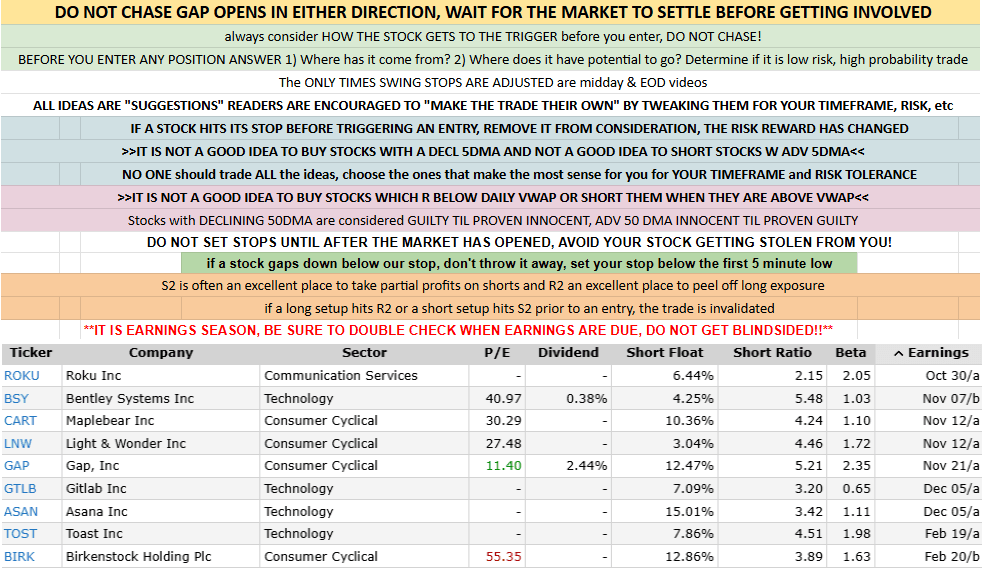The image size is (982, 568).
Task: Sort by the Sector column header
Action: coord(364,352)
